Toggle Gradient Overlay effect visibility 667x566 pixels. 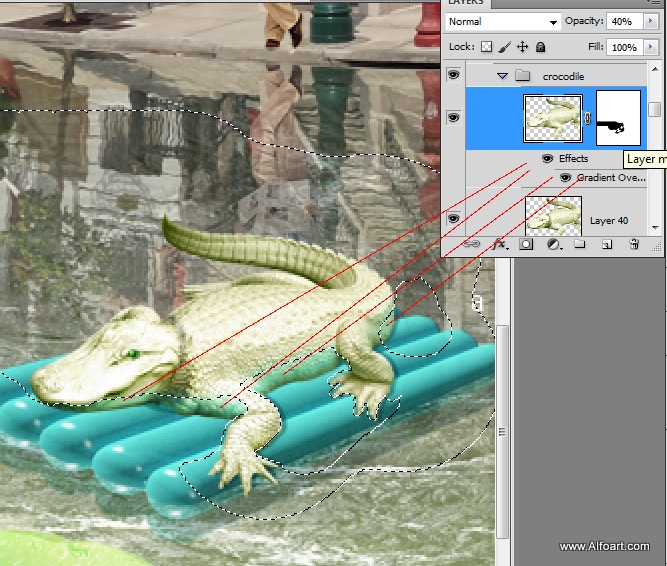pyautogui.click(x=565, y=177)
